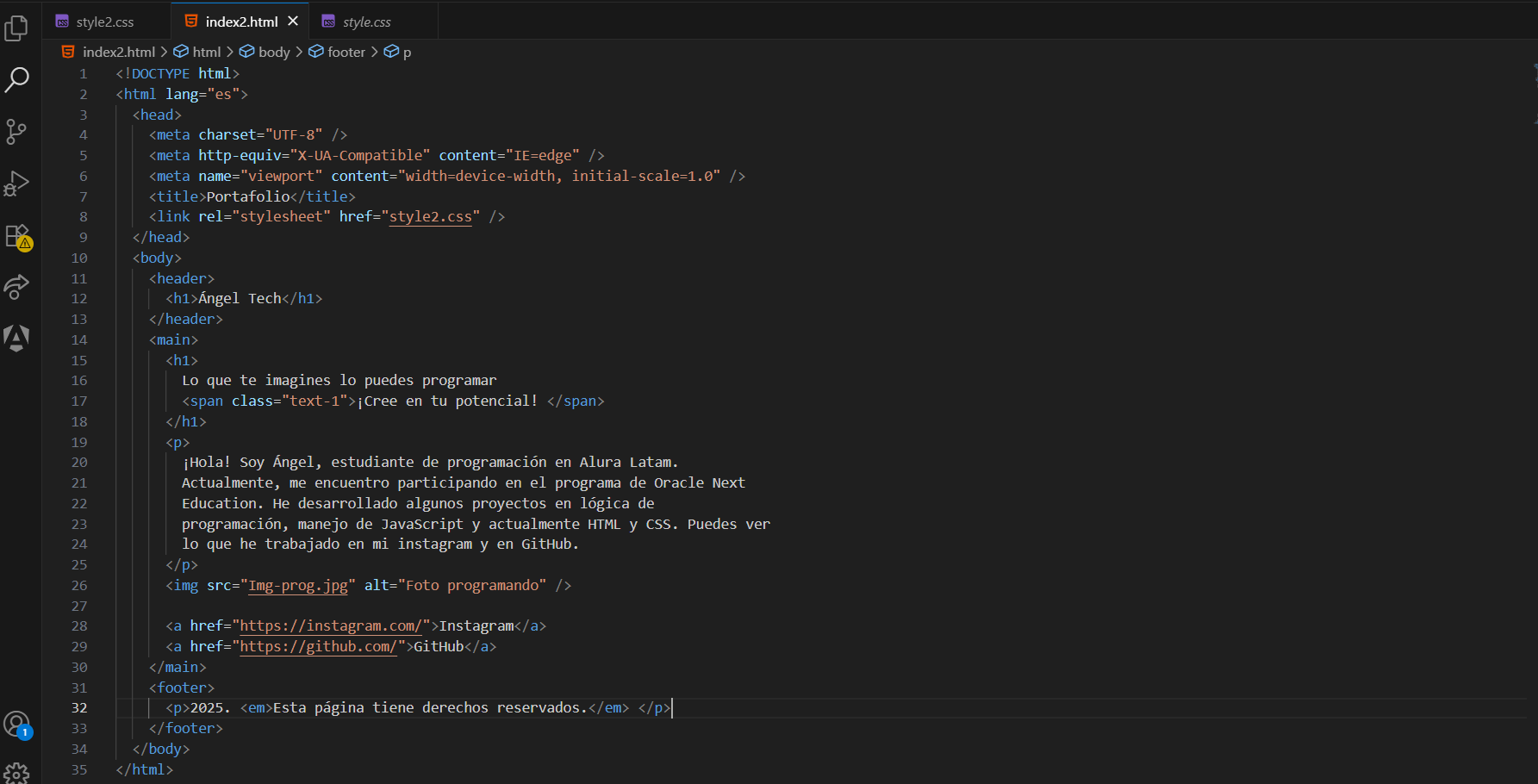Click the CSS file icon on style2.css tab

(x=62, y=22)
